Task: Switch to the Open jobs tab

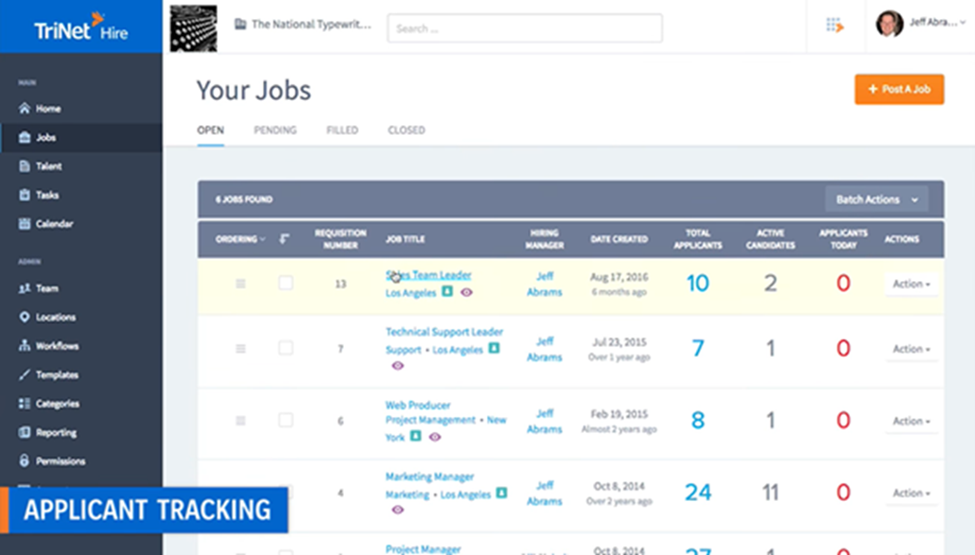Action: coord(210,130)
